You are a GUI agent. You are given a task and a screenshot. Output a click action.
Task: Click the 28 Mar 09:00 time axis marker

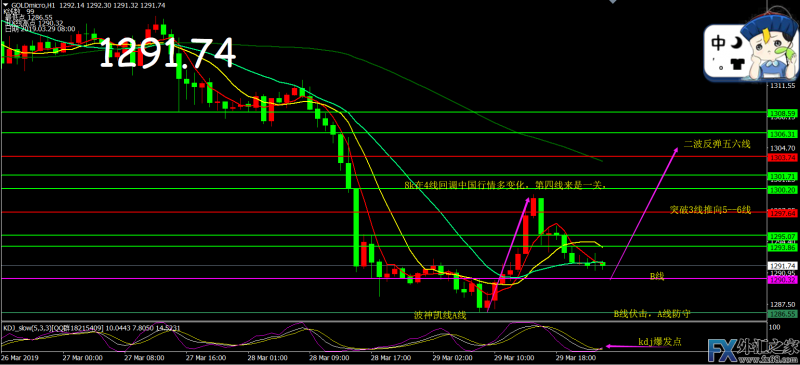coord(327,358)
